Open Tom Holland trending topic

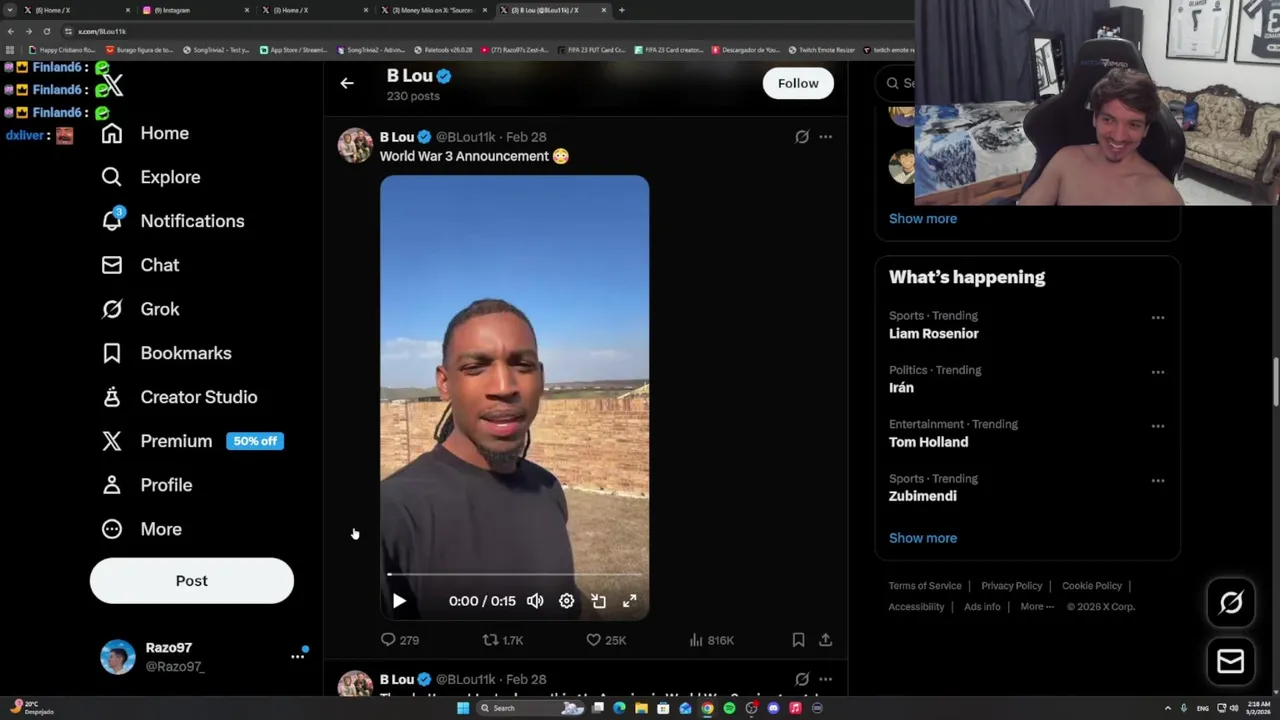point(928,442)
